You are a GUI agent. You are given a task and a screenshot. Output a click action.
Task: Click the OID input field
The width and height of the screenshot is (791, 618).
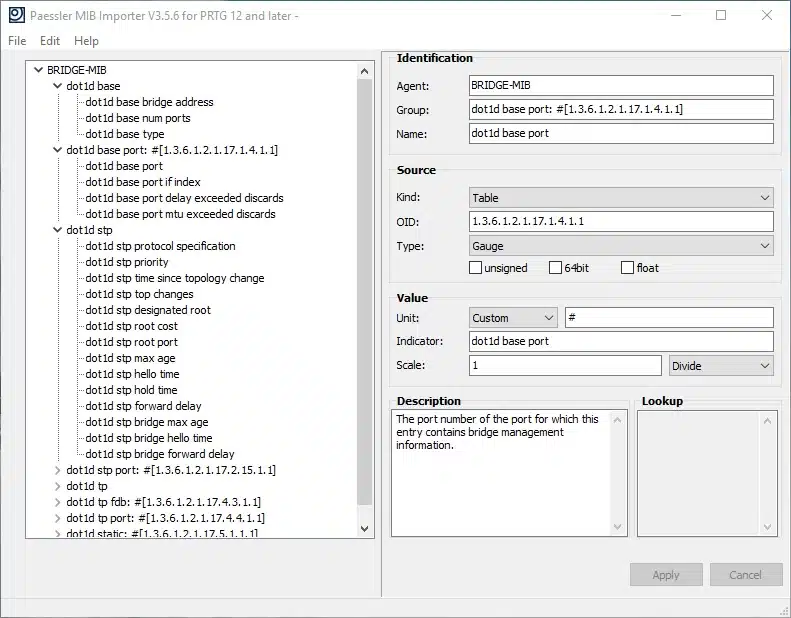tap(621, 221)
